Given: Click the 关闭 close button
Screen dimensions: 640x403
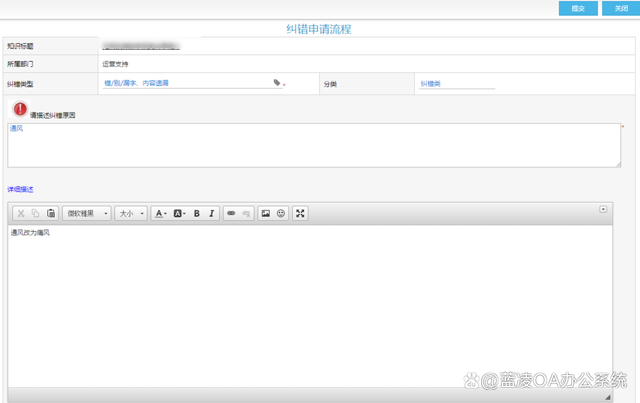Looking at the screenshot, I should coord(620,8).
